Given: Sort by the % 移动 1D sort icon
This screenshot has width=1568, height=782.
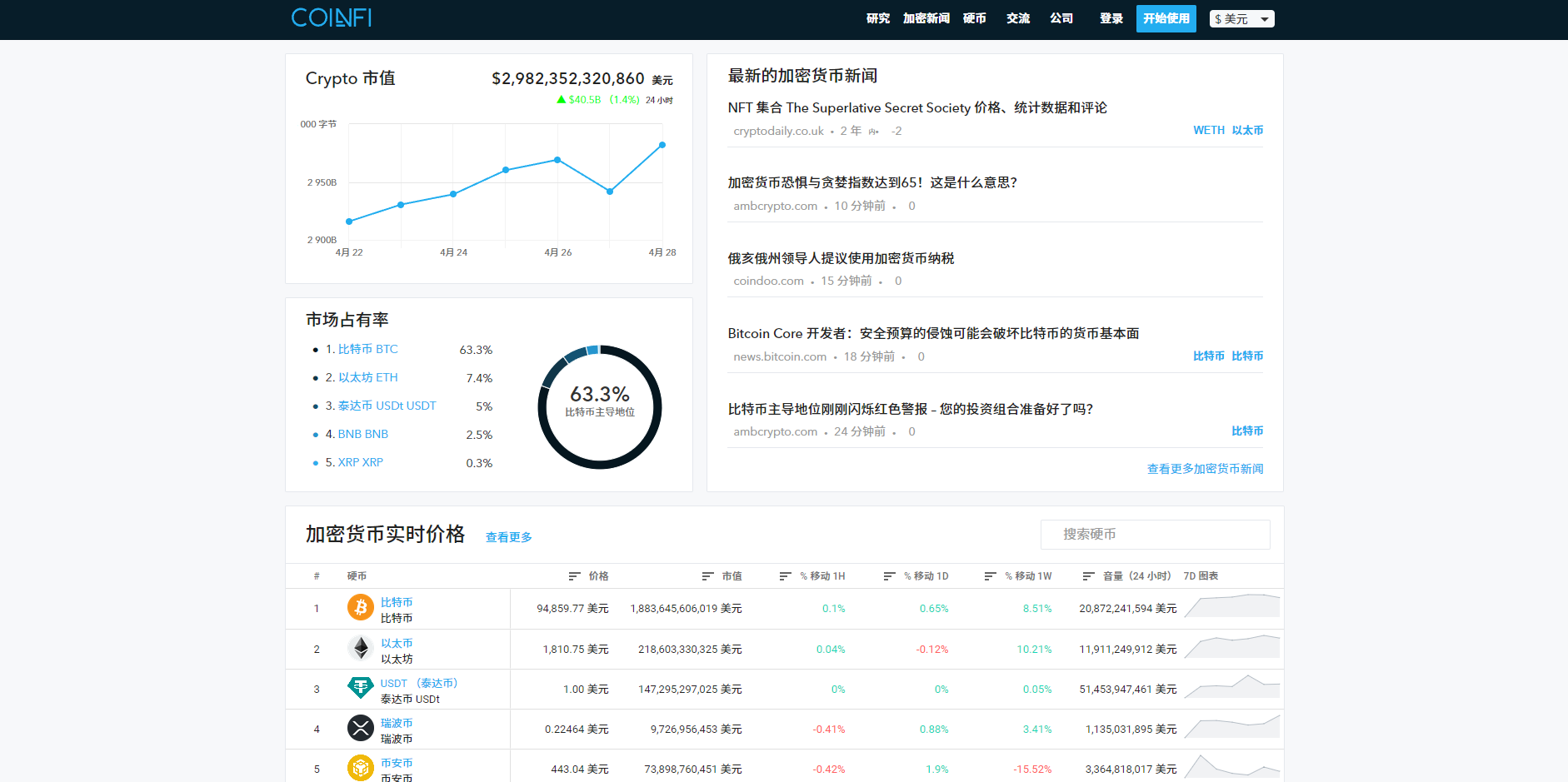Looking at the screenshot, I should click(x=886, y=575).
